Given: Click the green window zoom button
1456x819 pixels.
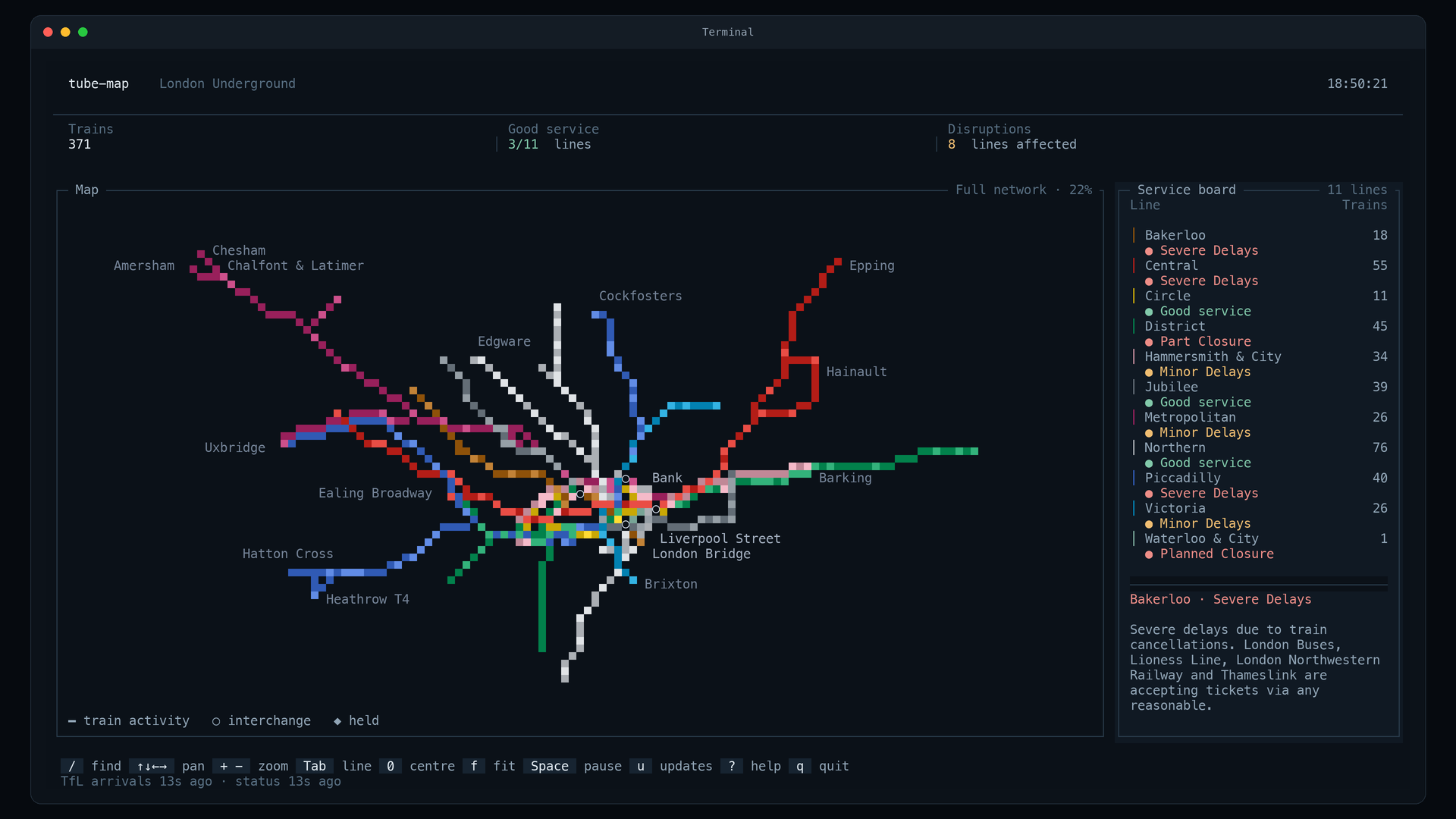Looking at the screenshot, I should pyautogui.click(x=83, y=32).
